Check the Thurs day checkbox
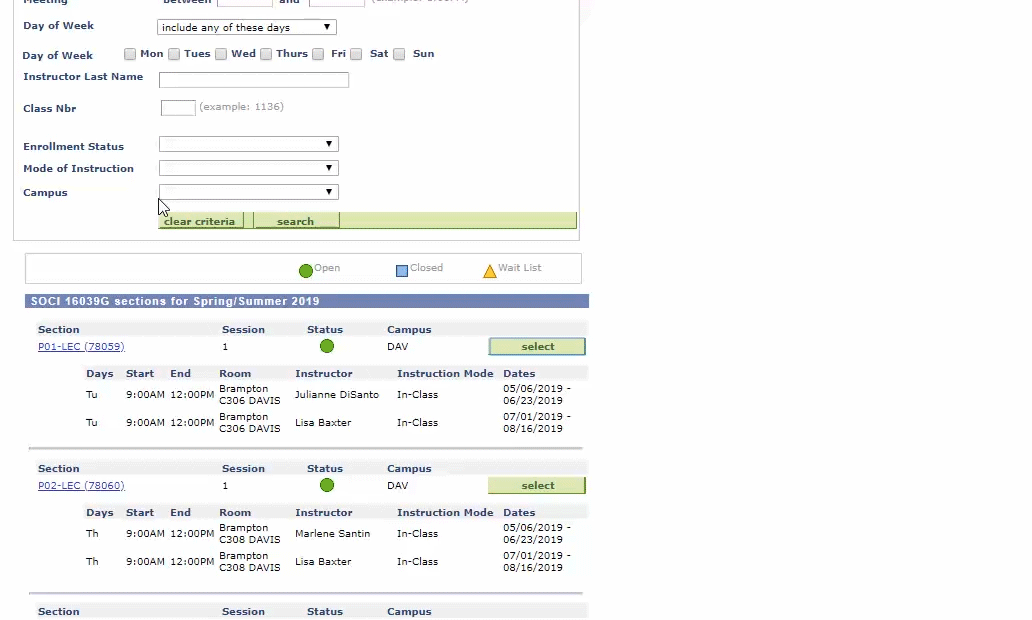Image resolution: width=1032 pixels, height=620 pixels. (266, 54)
